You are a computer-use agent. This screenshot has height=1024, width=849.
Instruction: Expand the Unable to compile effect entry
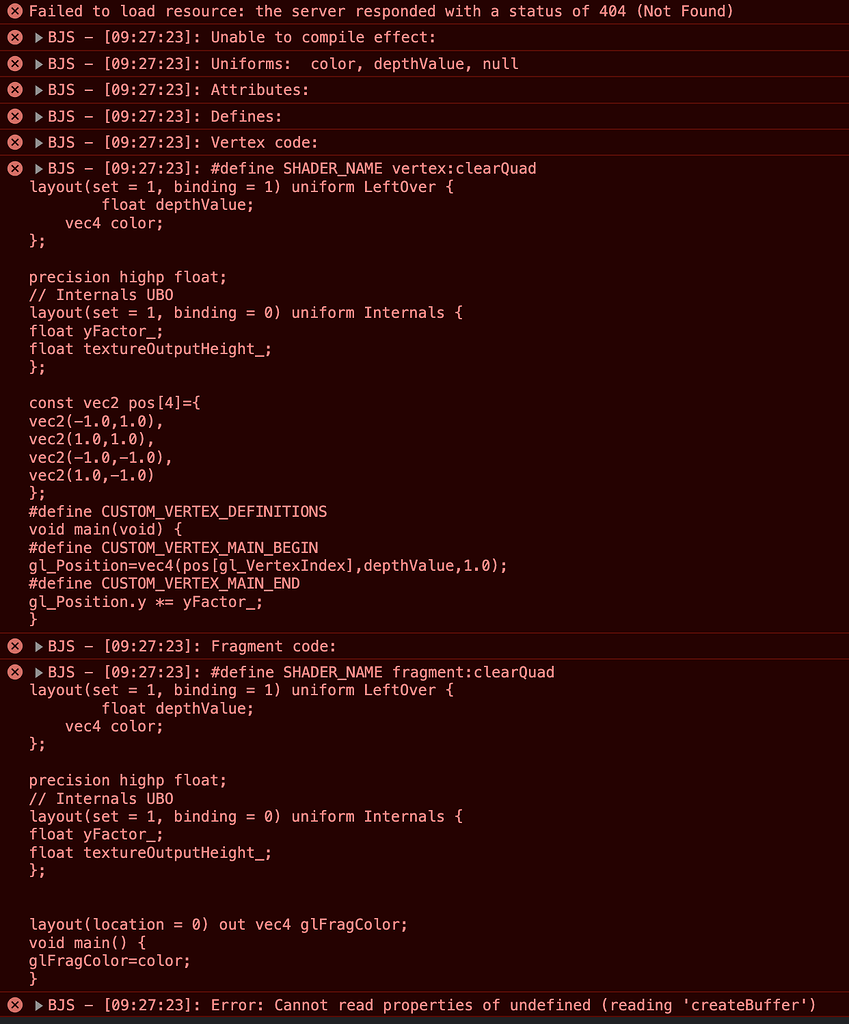(39, 37)
